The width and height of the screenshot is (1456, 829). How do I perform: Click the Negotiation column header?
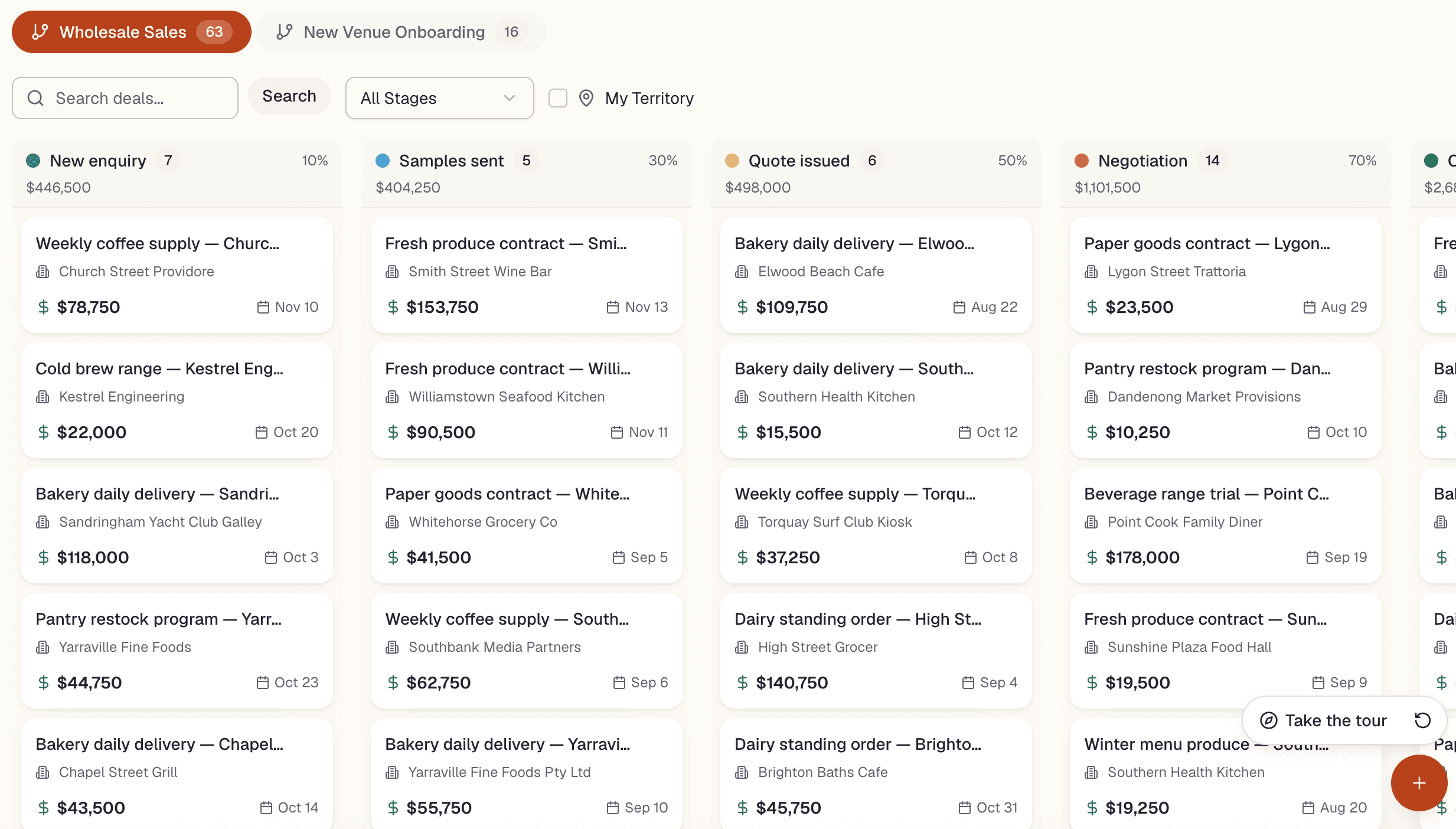pyautogui.click(x=1226, y=173)
